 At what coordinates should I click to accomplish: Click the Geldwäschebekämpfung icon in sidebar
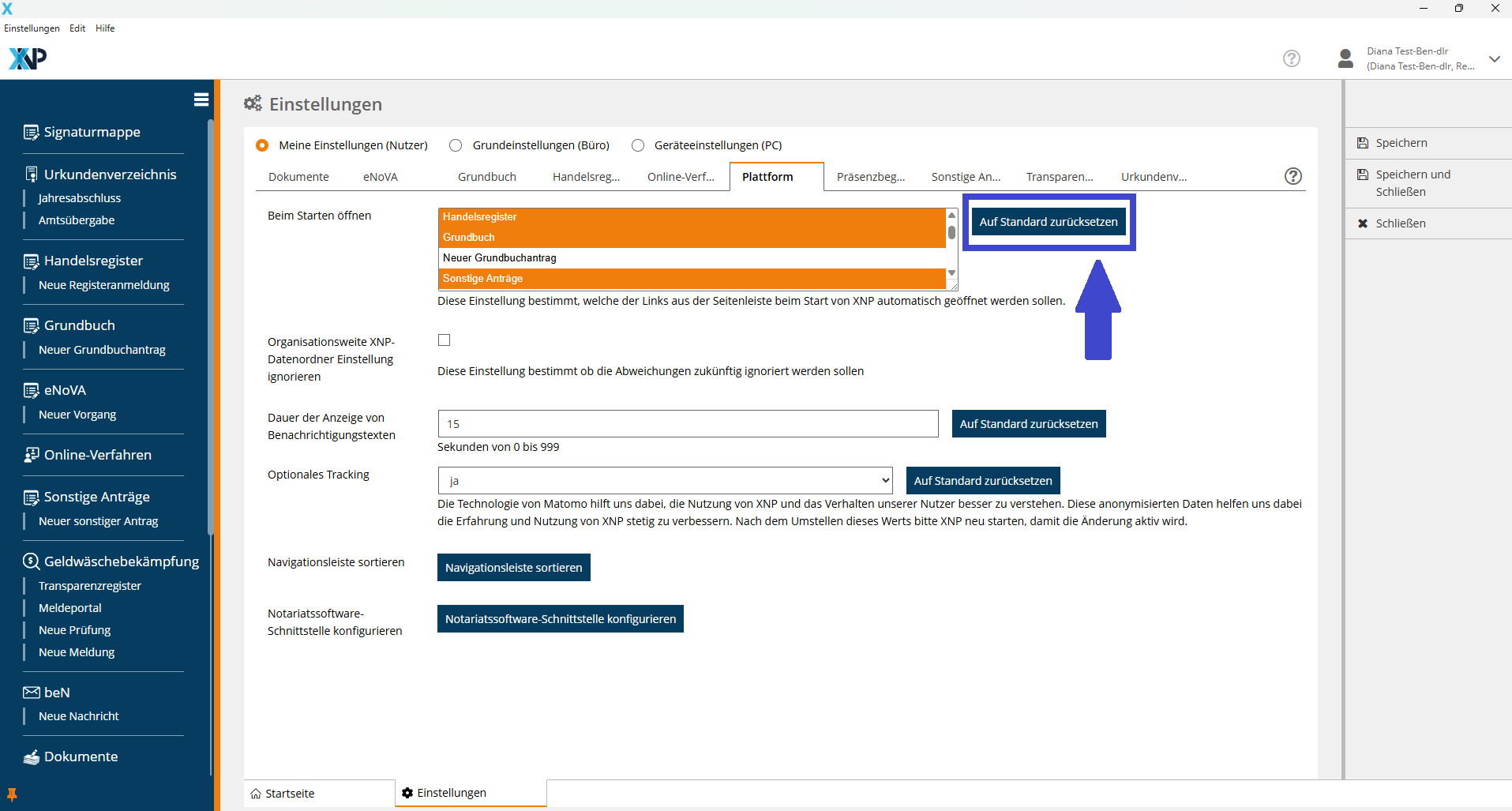pos(31,561)
